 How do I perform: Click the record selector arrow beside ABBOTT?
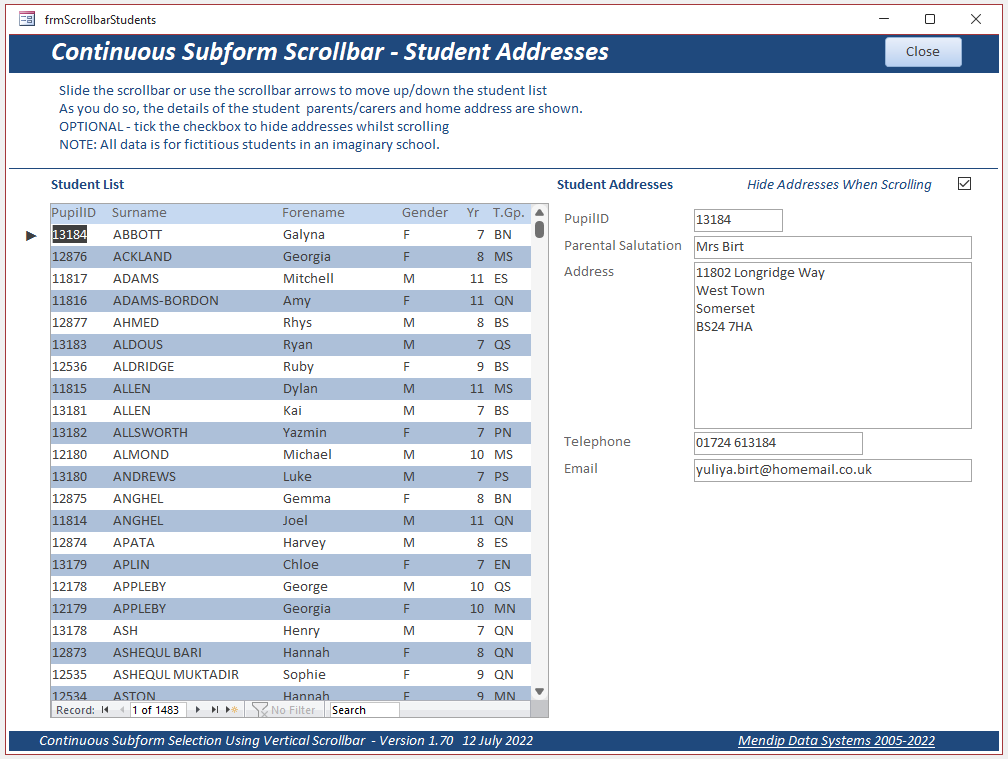tap(31, 235)
